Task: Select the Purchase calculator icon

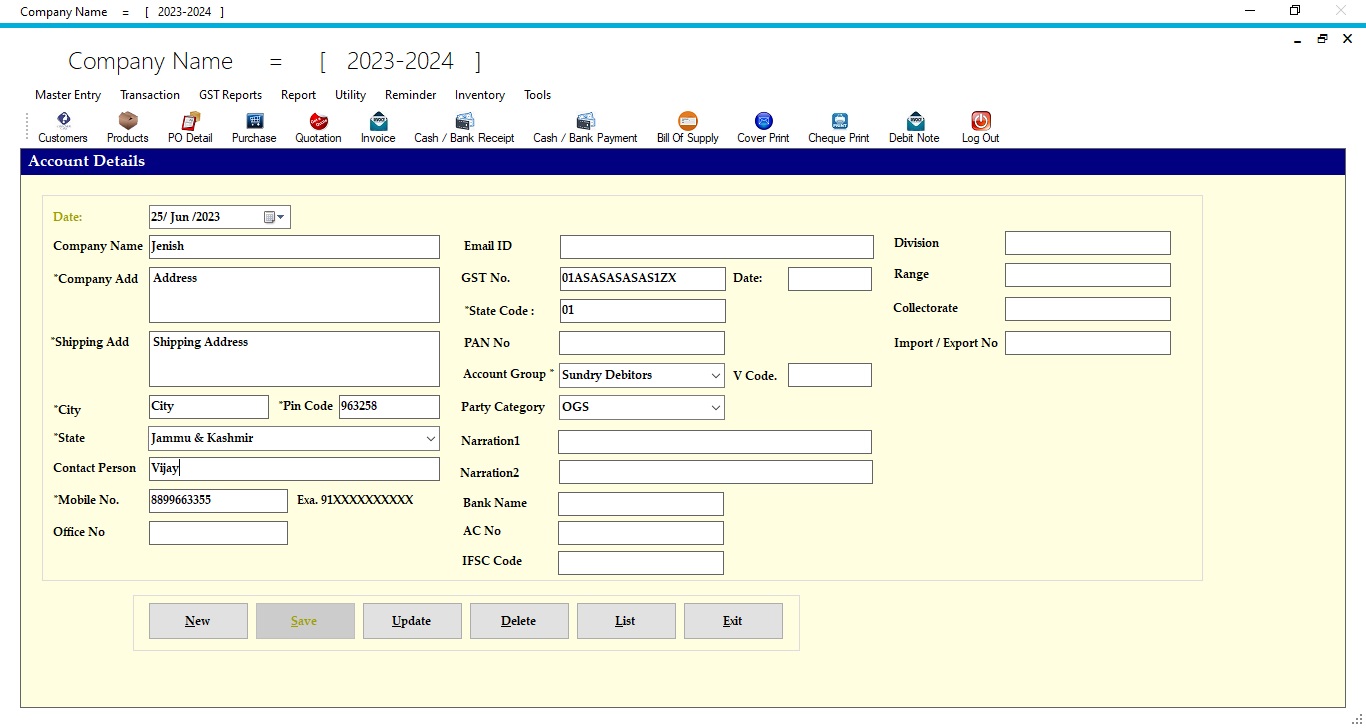Action: (254, 121)
